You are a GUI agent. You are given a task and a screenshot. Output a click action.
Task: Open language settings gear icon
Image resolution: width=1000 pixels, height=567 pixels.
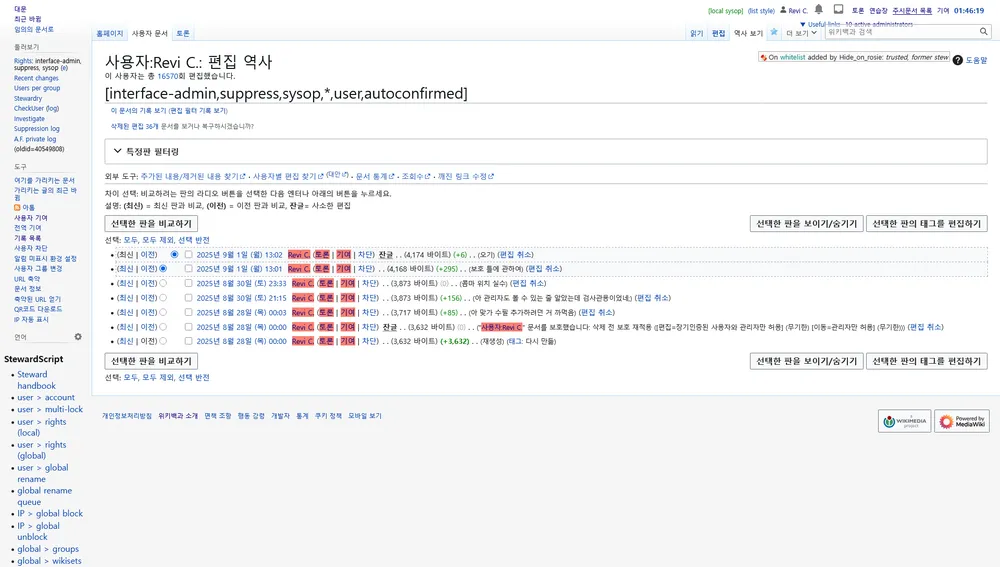(78, 337)
